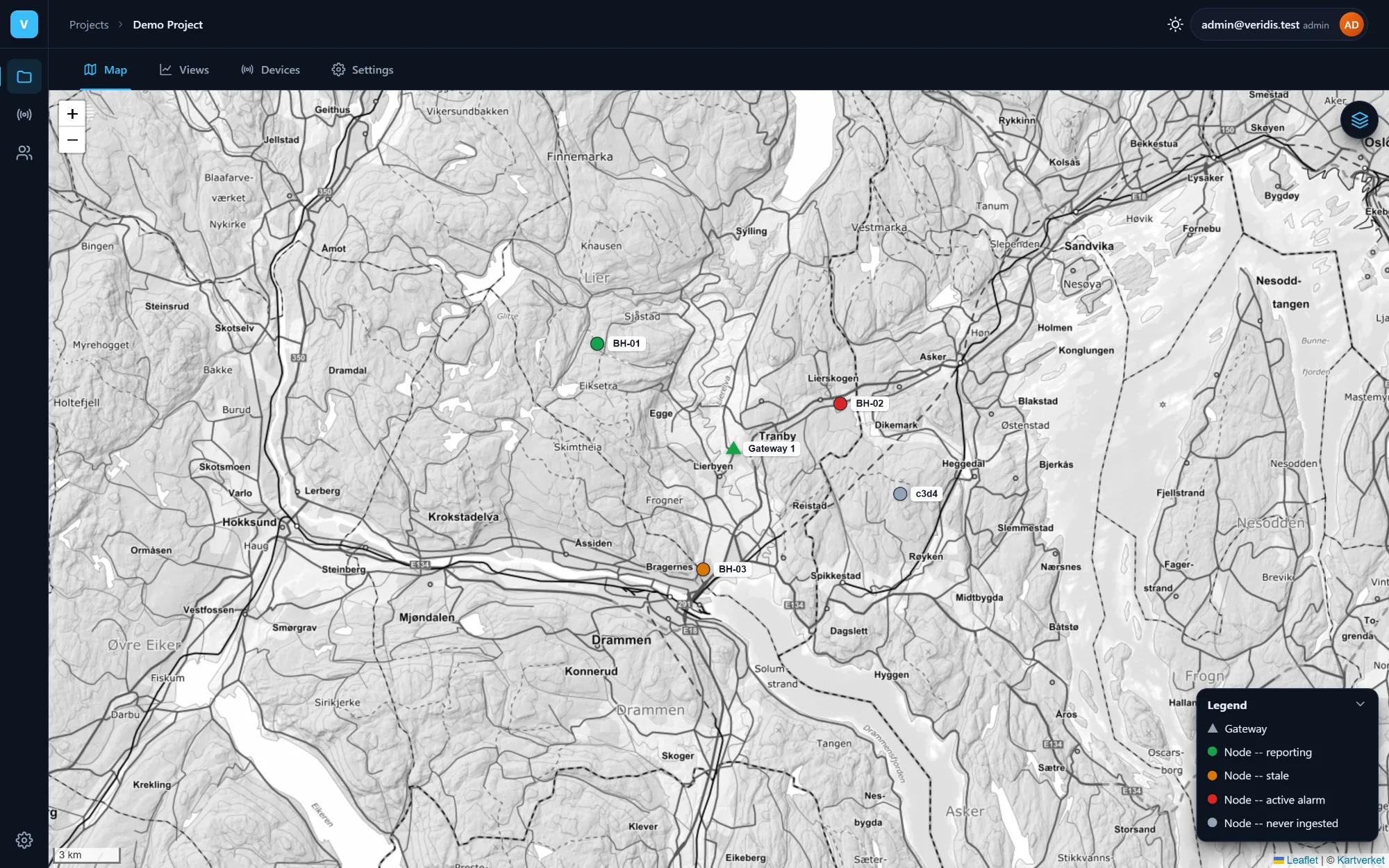
Task: Switch to the Devices tab
Action: click(271, 69)
